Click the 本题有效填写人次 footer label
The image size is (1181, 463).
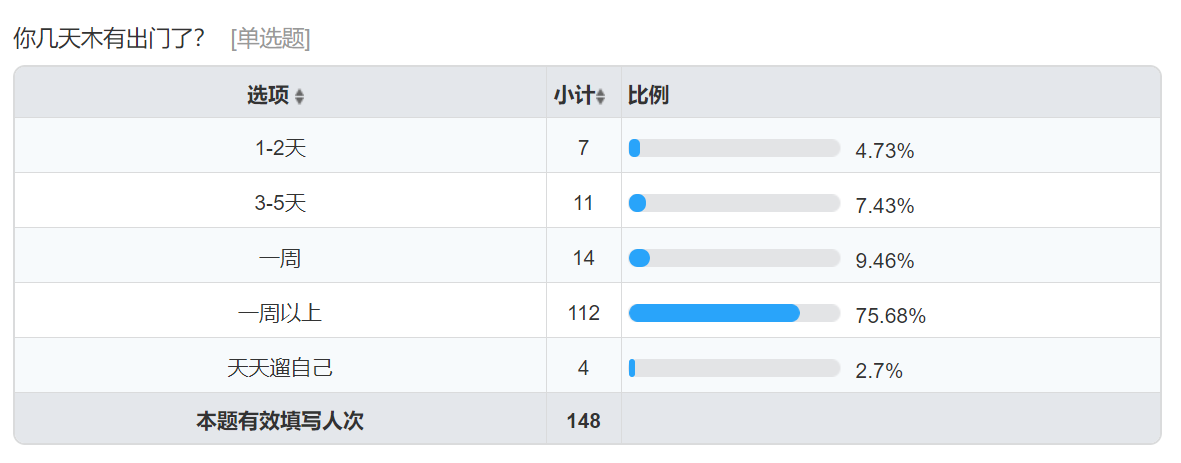280,421
